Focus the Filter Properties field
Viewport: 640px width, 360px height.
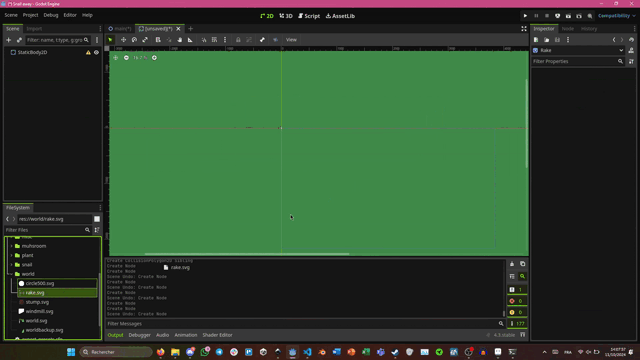tap(578, 61)
